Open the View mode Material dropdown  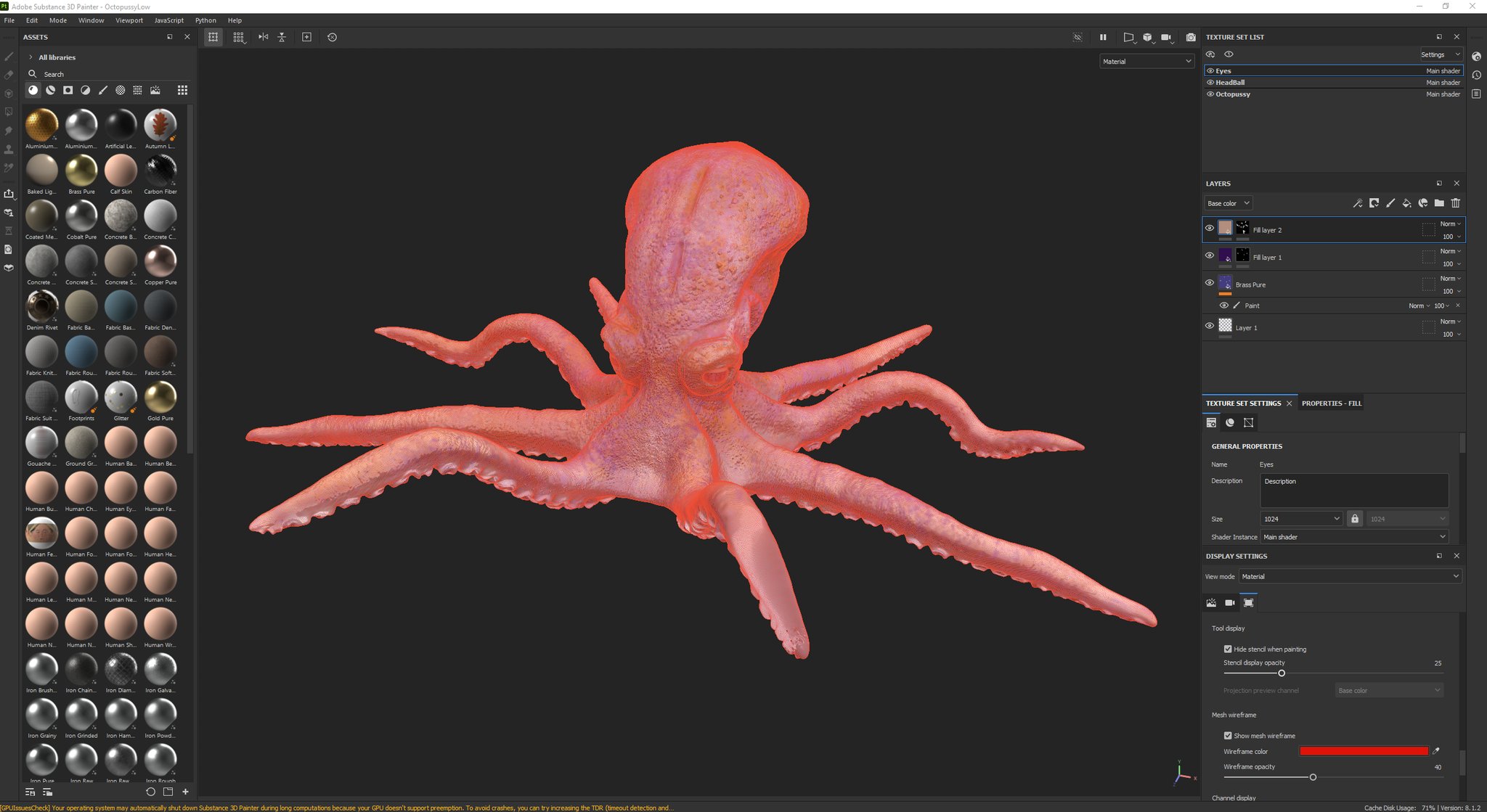coord(1350,576)
